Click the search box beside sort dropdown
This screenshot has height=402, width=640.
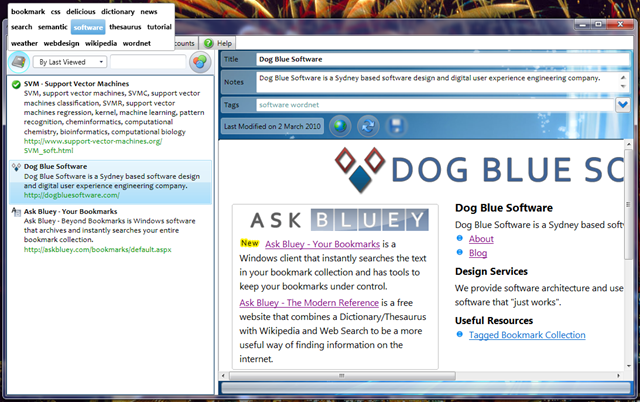[x=148, y=62]
